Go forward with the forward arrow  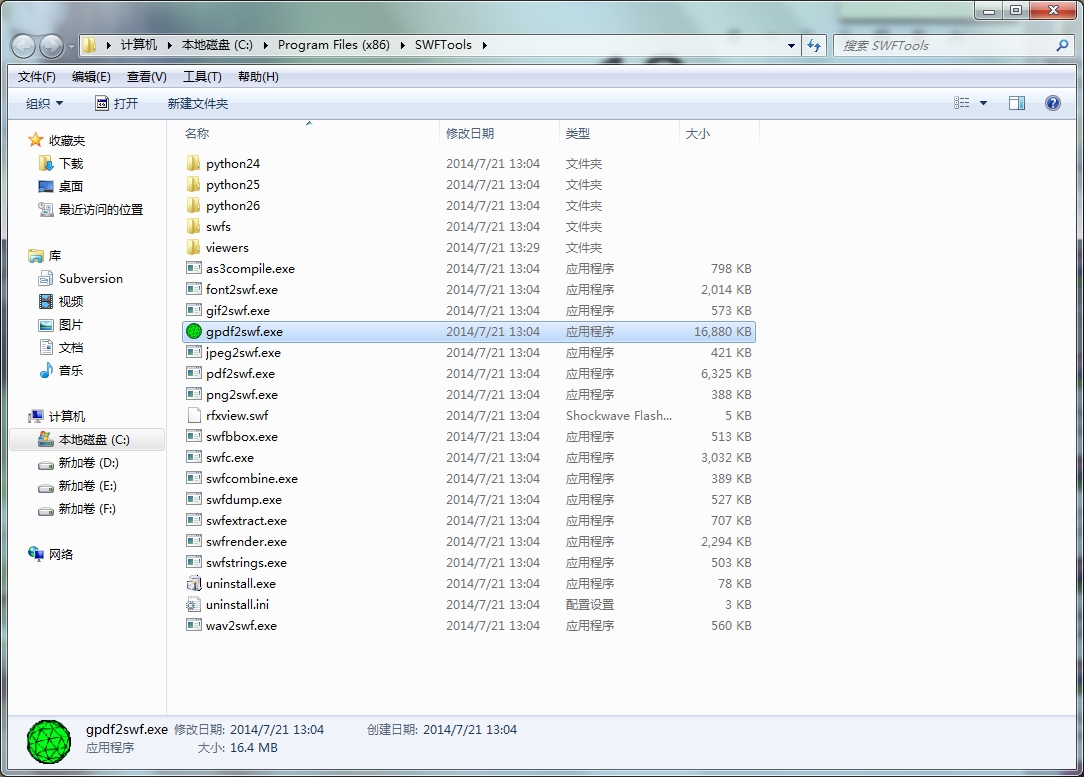pyautogui.click(x=51, y=46)
